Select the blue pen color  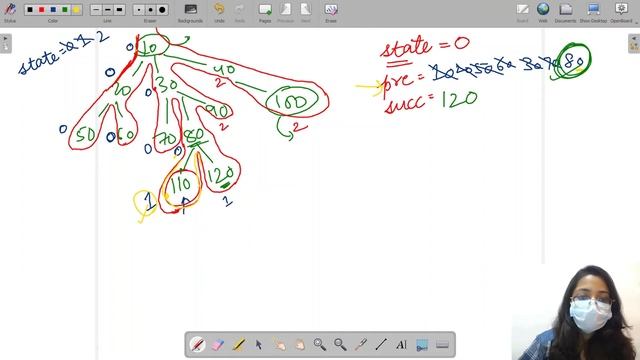click(x=53, y=9)
